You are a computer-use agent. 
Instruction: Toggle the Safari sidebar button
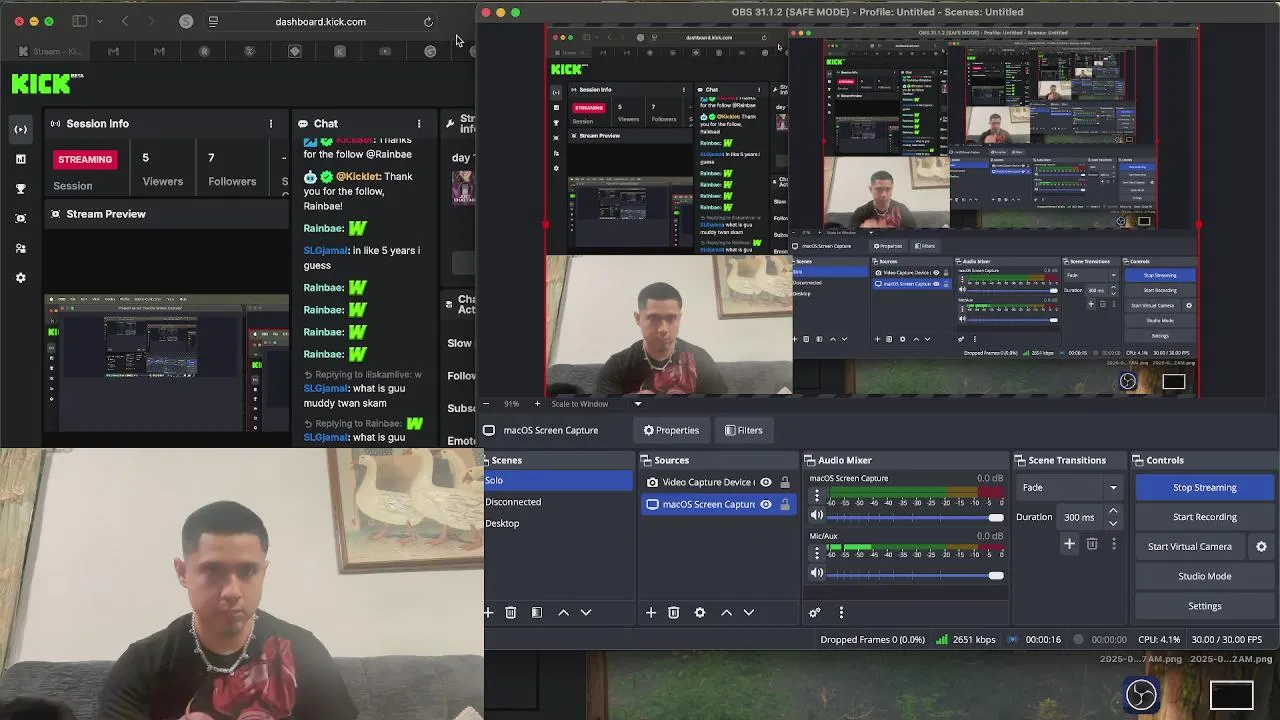(80, 21)
